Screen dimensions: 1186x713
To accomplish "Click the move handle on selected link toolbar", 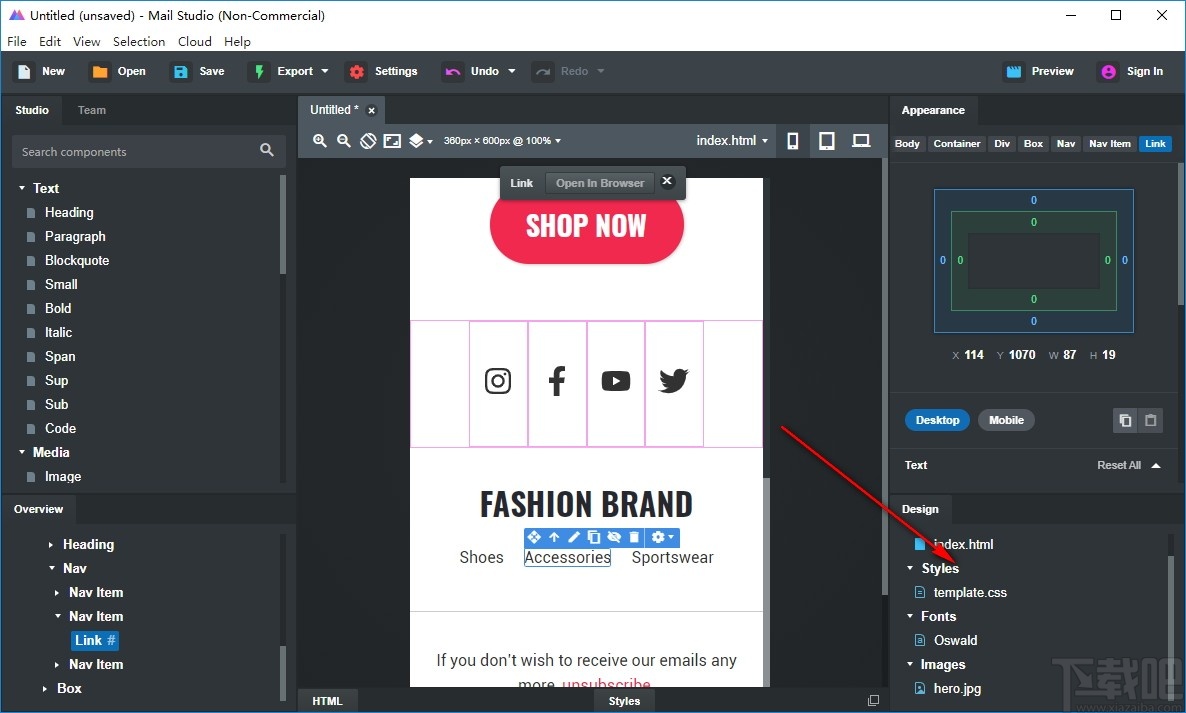I will [534, 537].
